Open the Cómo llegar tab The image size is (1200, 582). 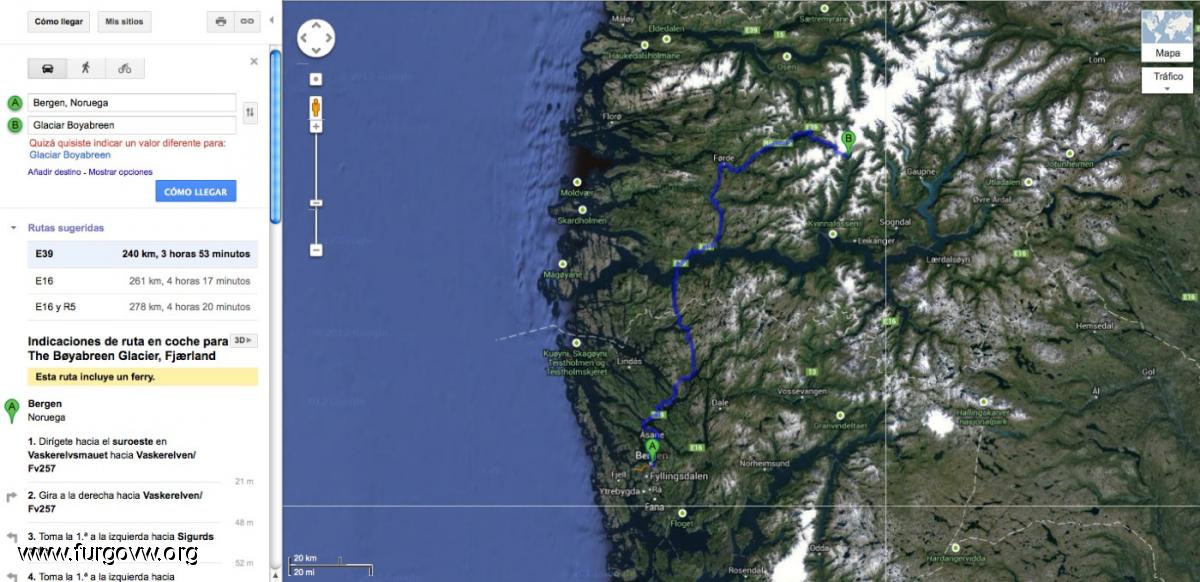59,21
